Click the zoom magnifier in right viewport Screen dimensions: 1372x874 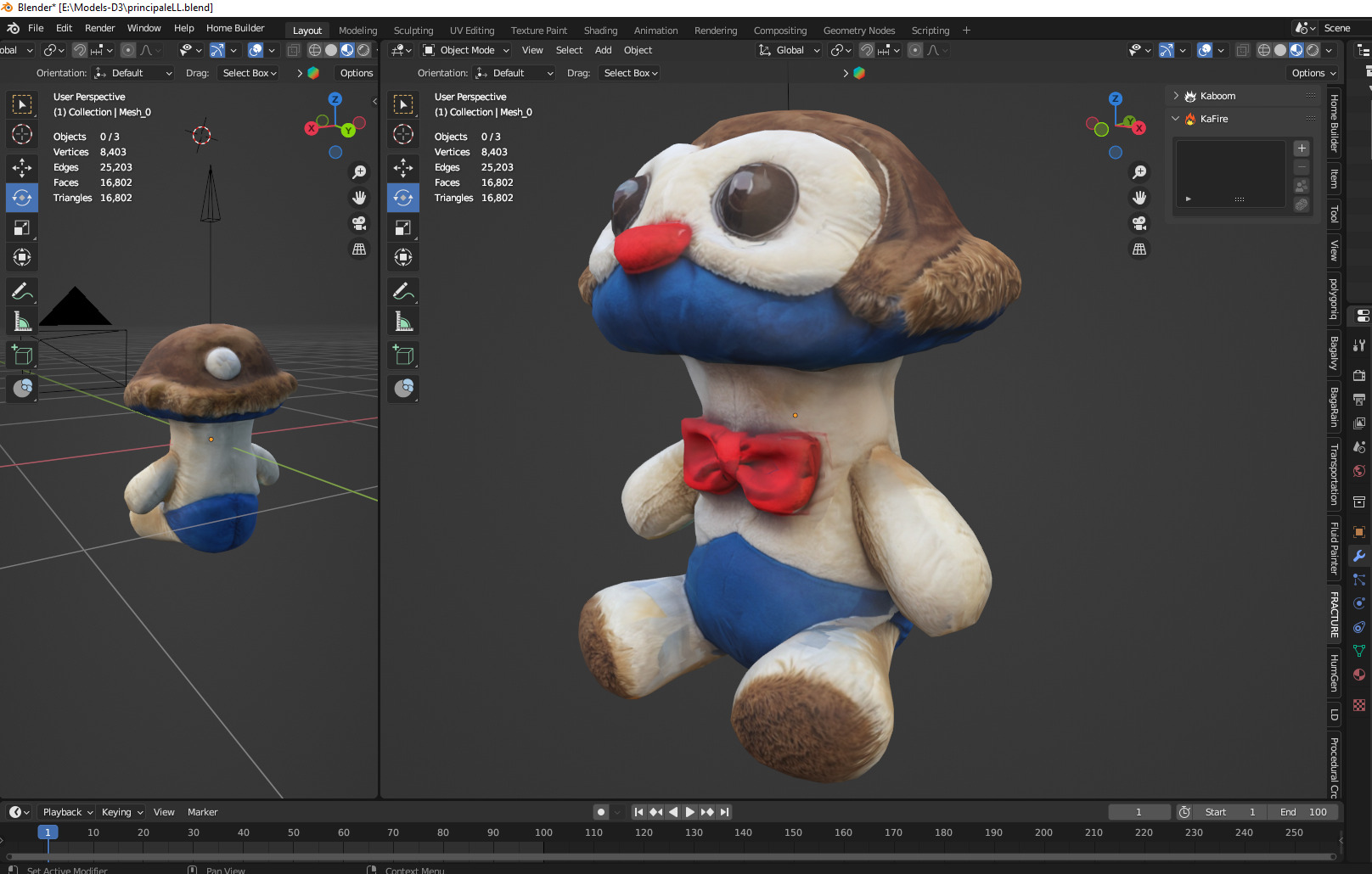coord(1139,172)
